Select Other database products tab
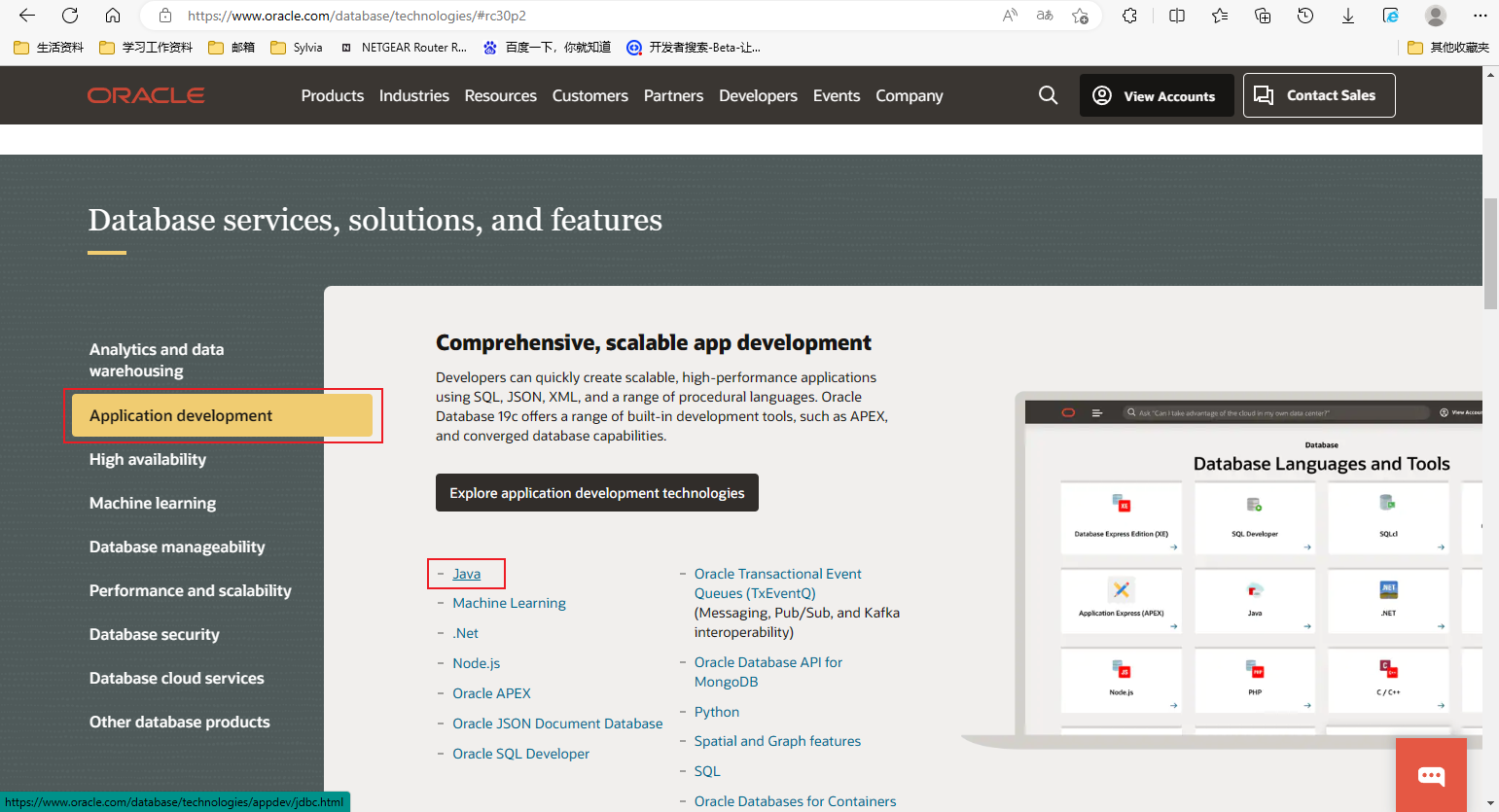Viewport: 1499px width, 812px height. pos(180,722)
